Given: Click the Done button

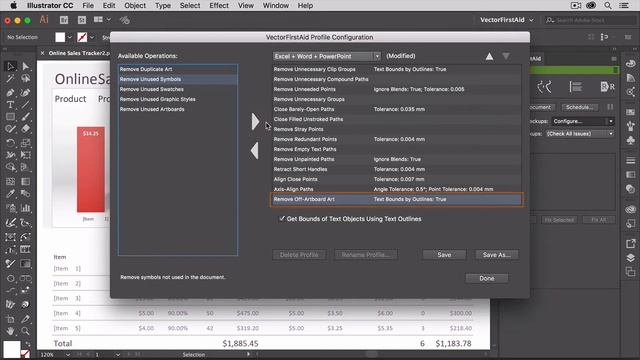Looking at the screenshot, I should tap(487, 278).
